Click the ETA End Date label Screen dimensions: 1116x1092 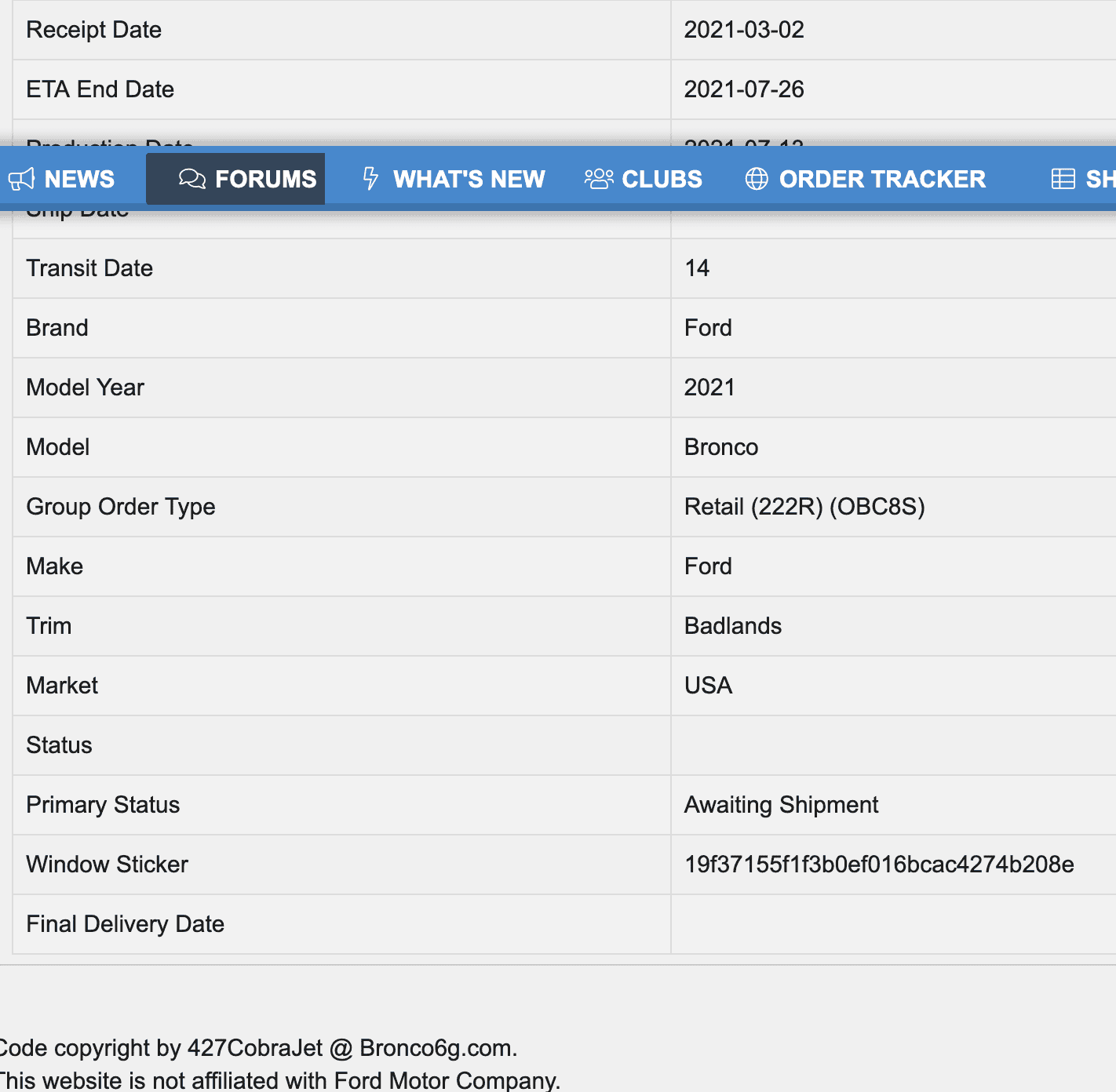coord(100,89)
